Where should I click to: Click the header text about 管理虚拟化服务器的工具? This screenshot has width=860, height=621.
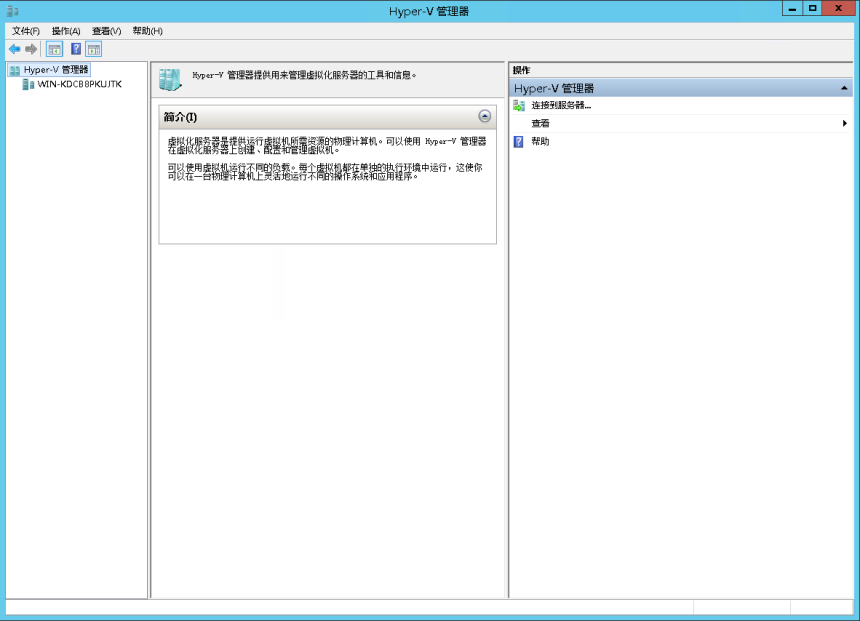[x=304, y=75]
